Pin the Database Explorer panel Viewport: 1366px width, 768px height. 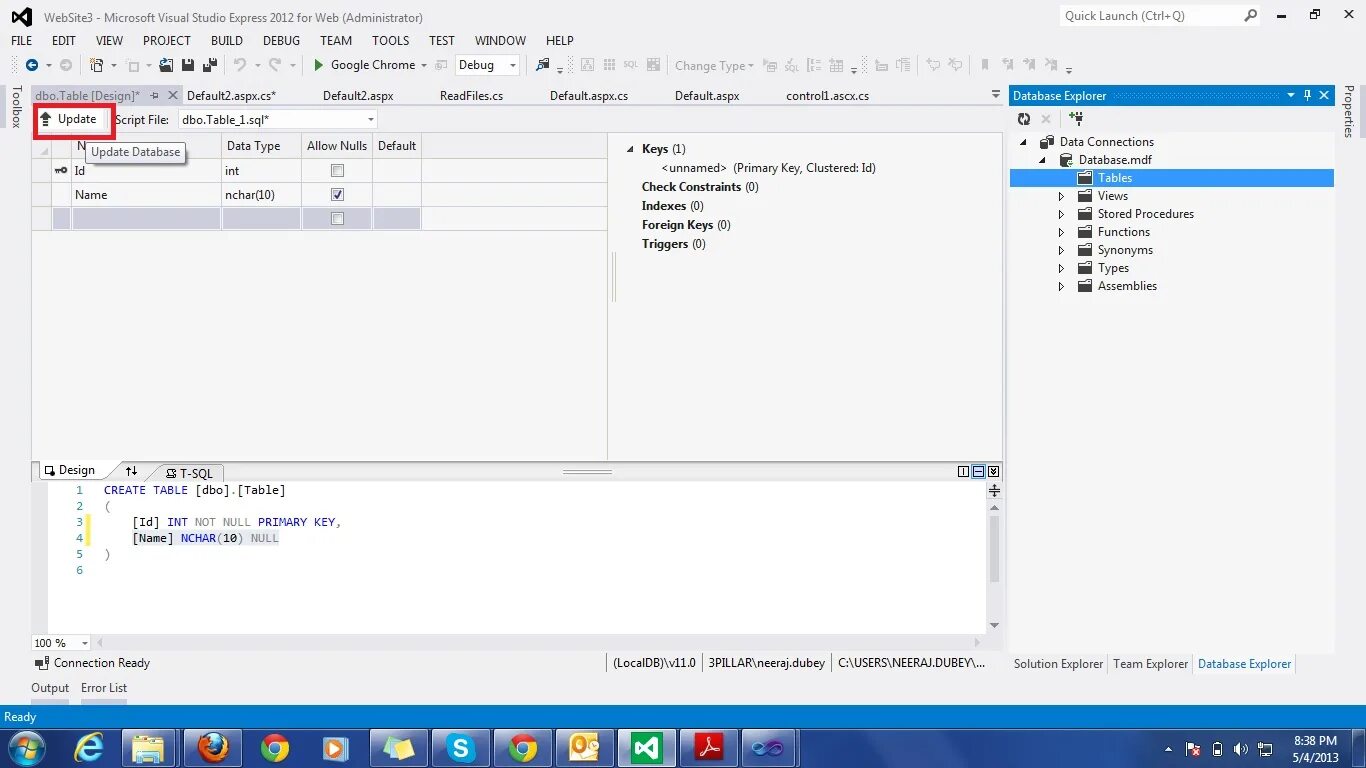click(x=1307, y=95)
